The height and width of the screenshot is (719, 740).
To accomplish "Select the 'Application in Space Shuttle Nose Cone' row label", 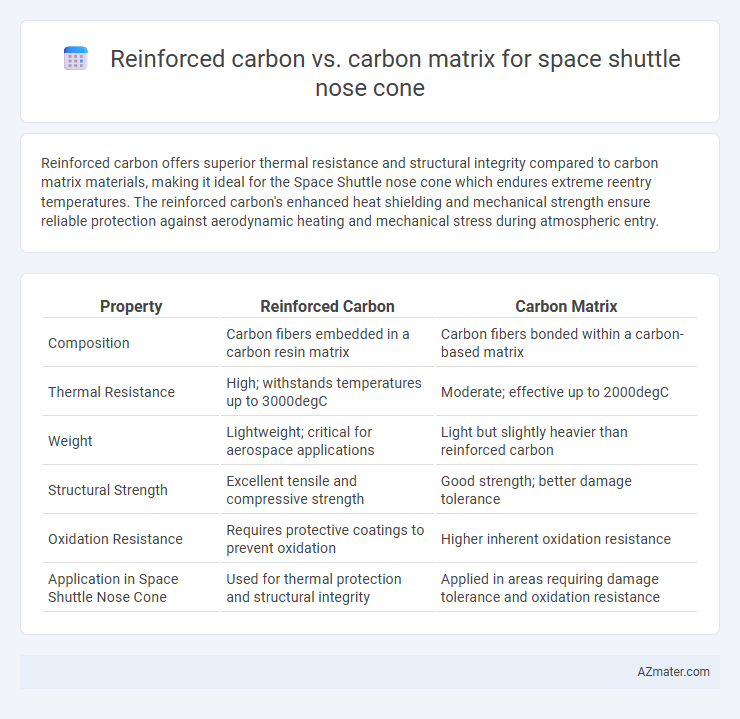I will [x=113, y=588].
